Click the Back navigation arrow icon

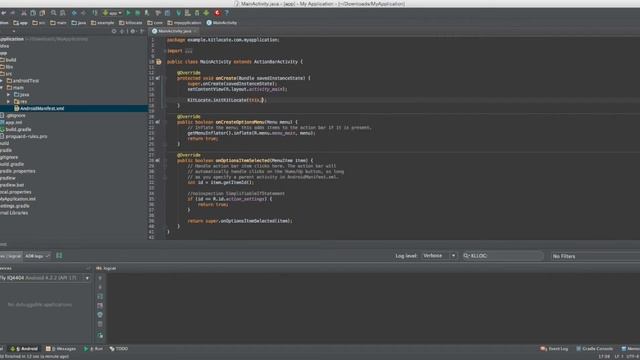(x=74, y=13)
